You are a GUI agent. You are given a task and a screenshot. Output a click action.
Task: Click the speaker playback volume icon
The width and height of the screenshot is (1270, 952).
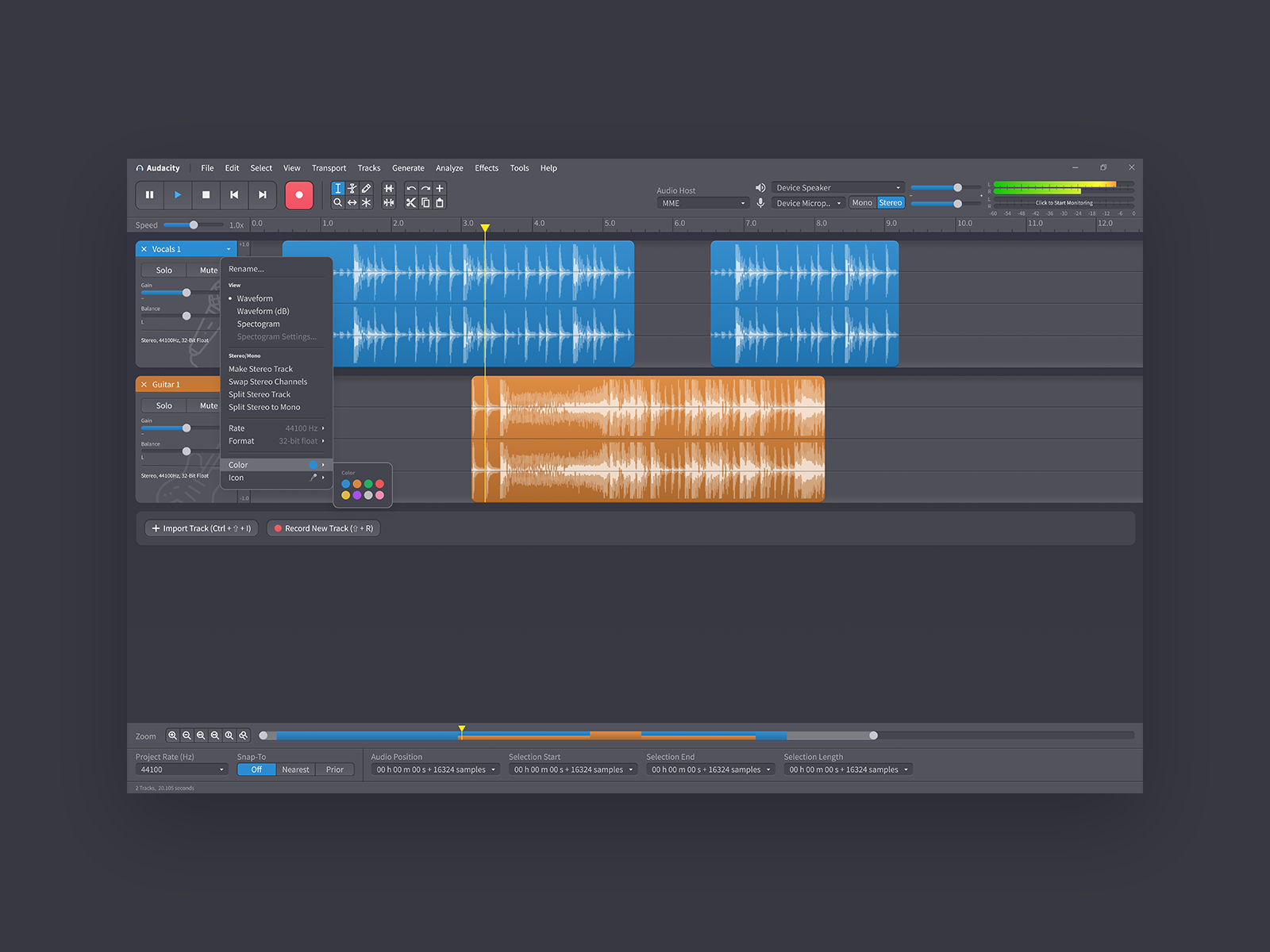click(760, 188)
